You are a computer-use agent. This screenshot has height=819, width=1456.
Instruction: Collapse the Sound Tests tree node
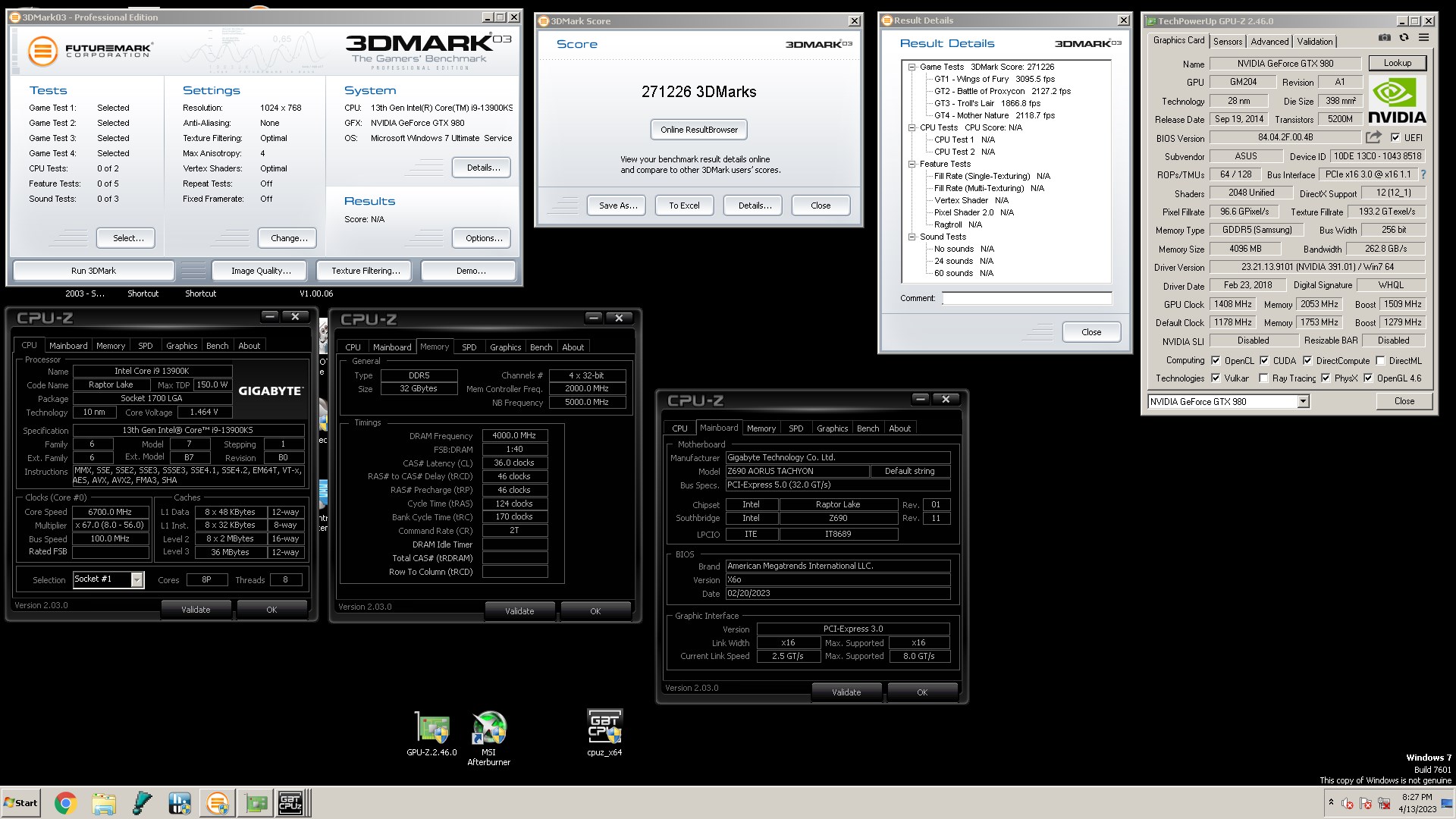[912, 237]
